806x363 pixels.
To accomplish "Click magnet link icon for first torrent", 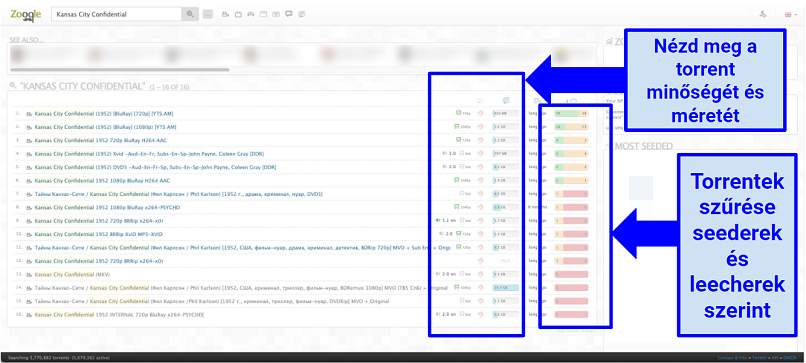I will pos(480,113).
